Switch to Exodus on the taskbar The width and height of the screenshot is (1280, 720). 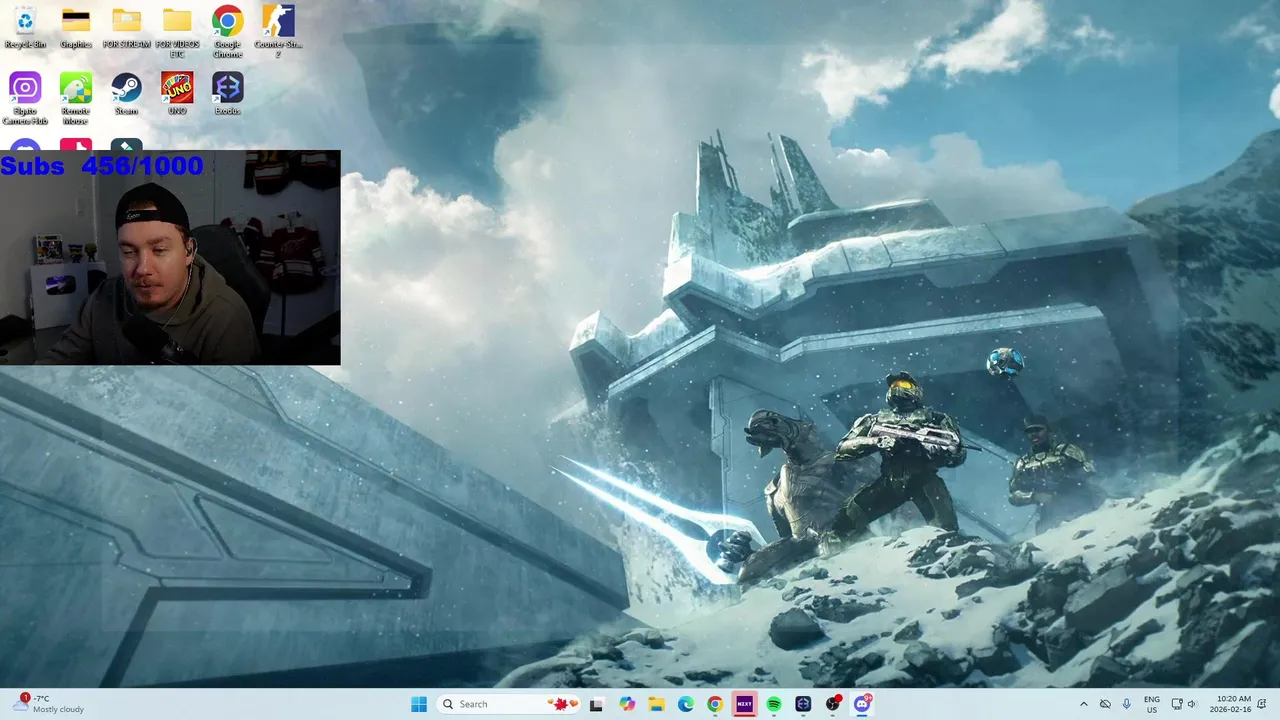pos(803,704)
